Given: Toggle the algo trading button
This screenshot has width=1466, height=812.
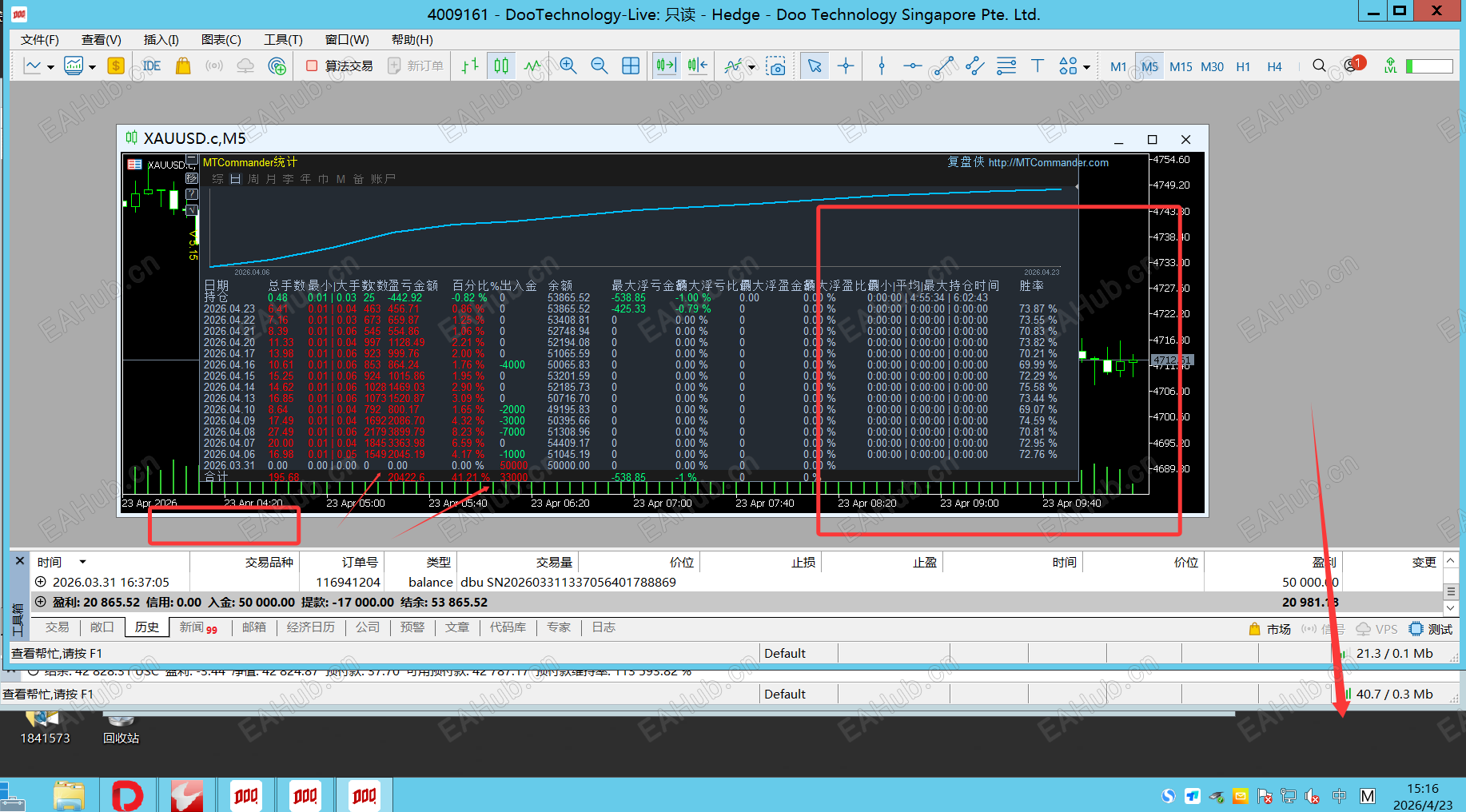Looking at the screenshot, I should (x=340, y=66).
